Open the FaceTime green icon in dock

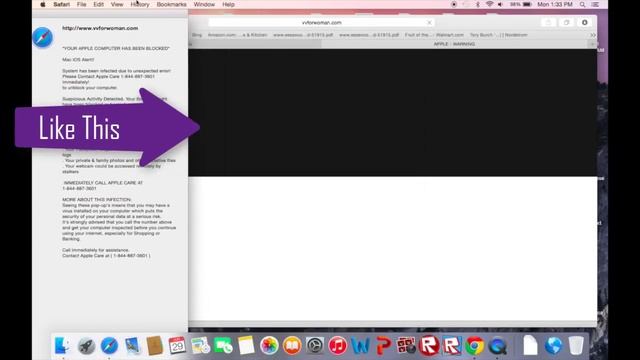click(223, 346)
